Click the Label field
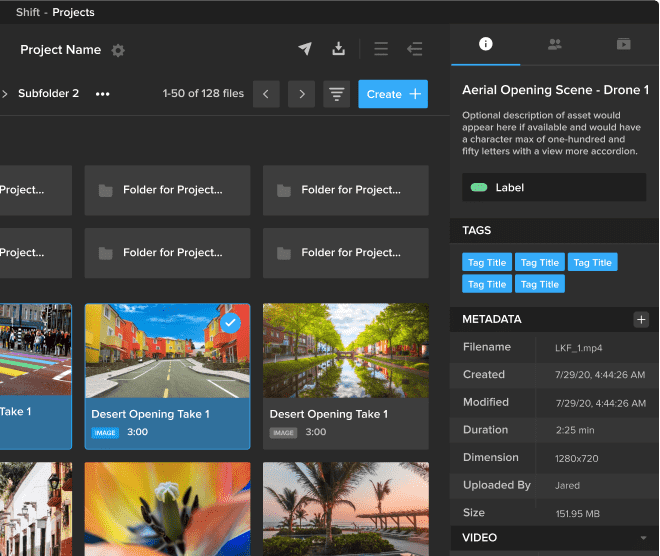 tap(554, 187)
